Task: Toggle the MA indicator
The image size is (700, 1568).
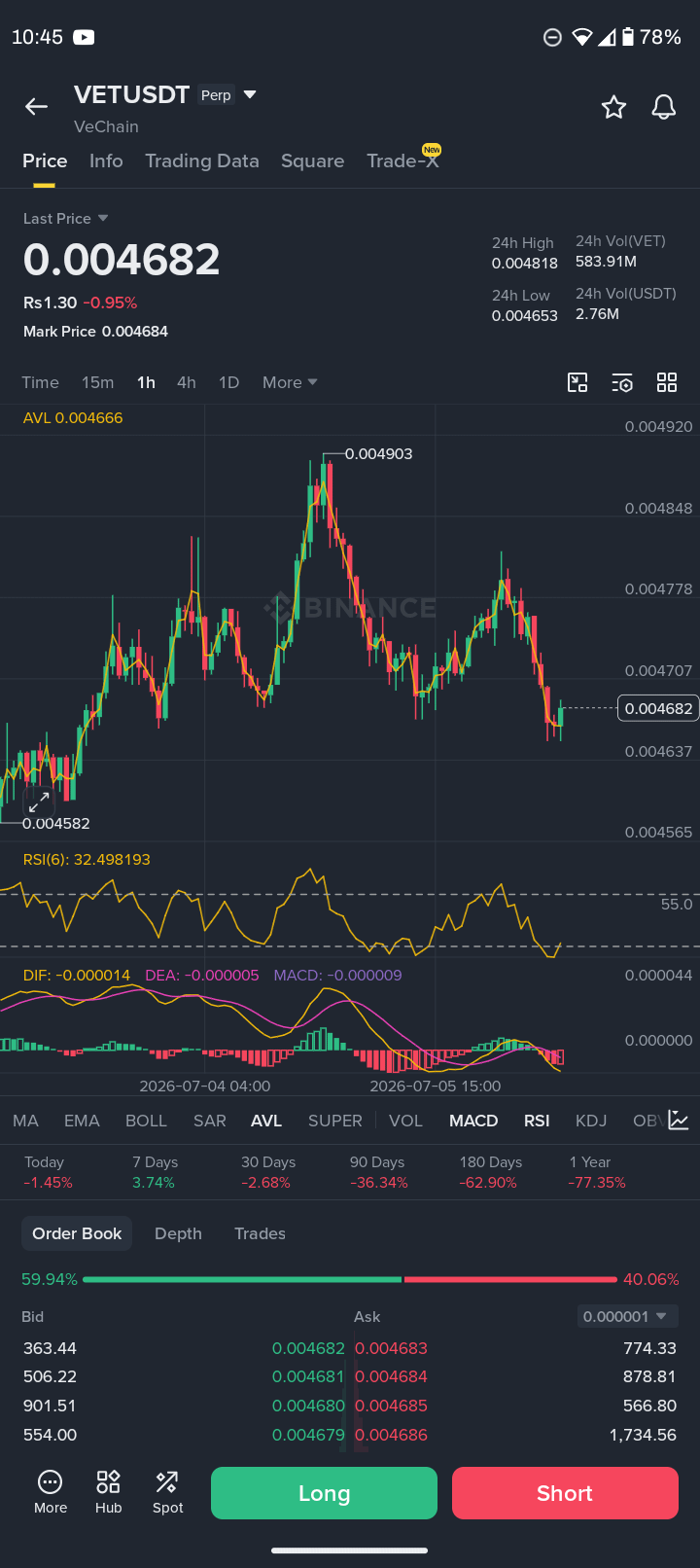Action: click(x=26, y=1121)
